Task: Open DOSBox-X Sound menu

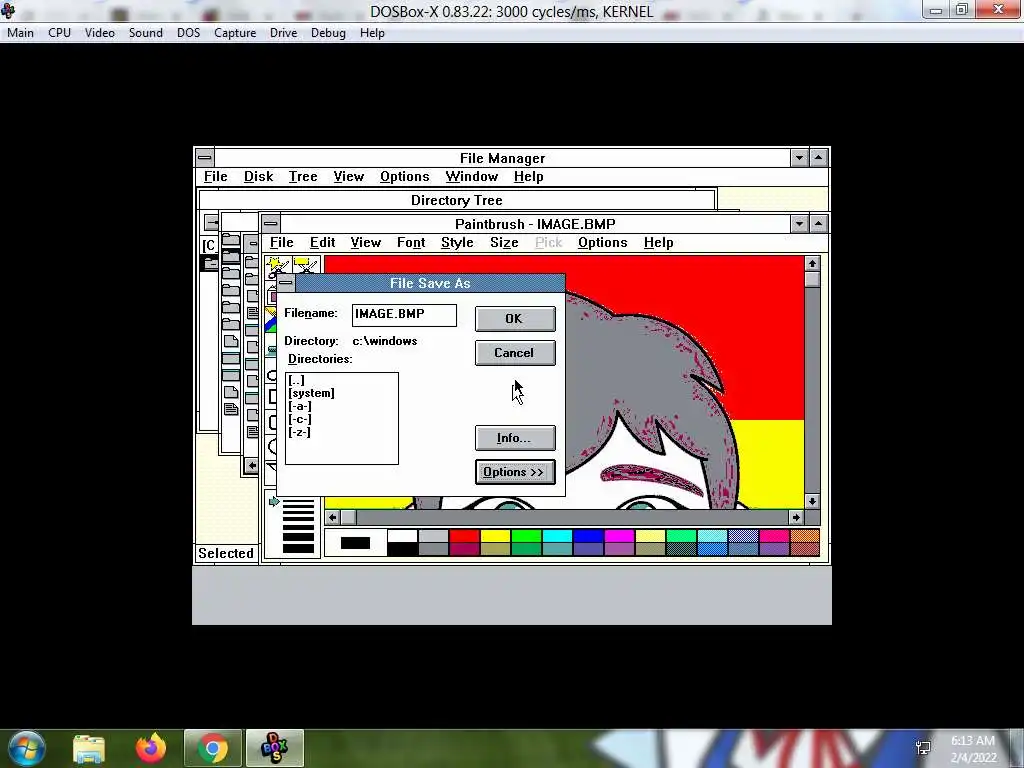Action: point(146,33)
